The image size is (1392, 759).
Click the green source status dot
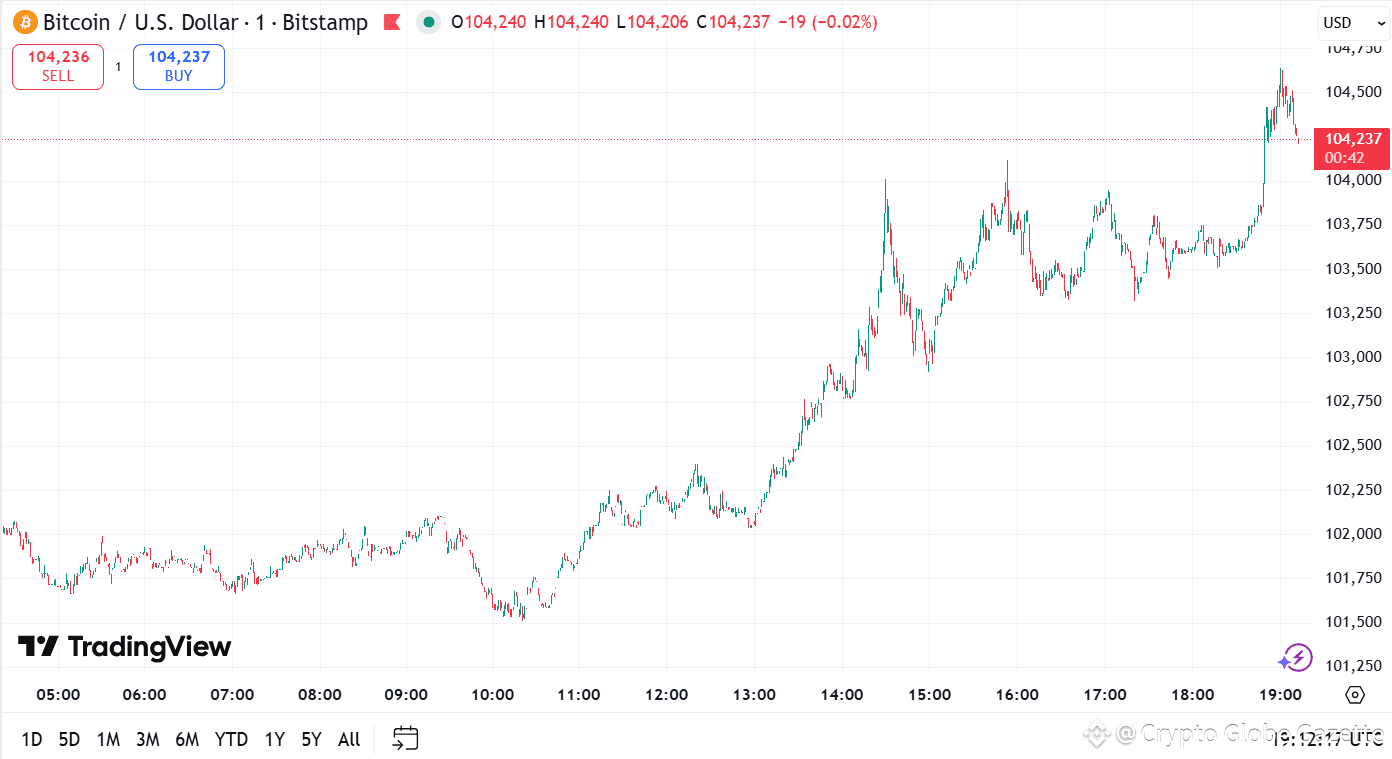click(429, 21)
